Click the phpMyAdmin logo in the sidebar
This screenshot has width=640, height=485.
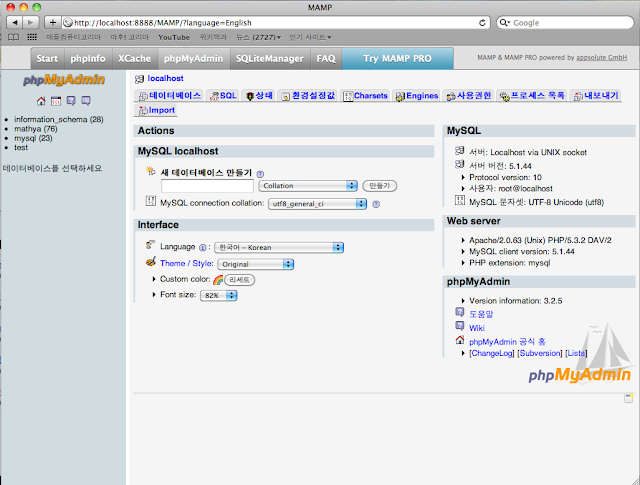(64, 80)
